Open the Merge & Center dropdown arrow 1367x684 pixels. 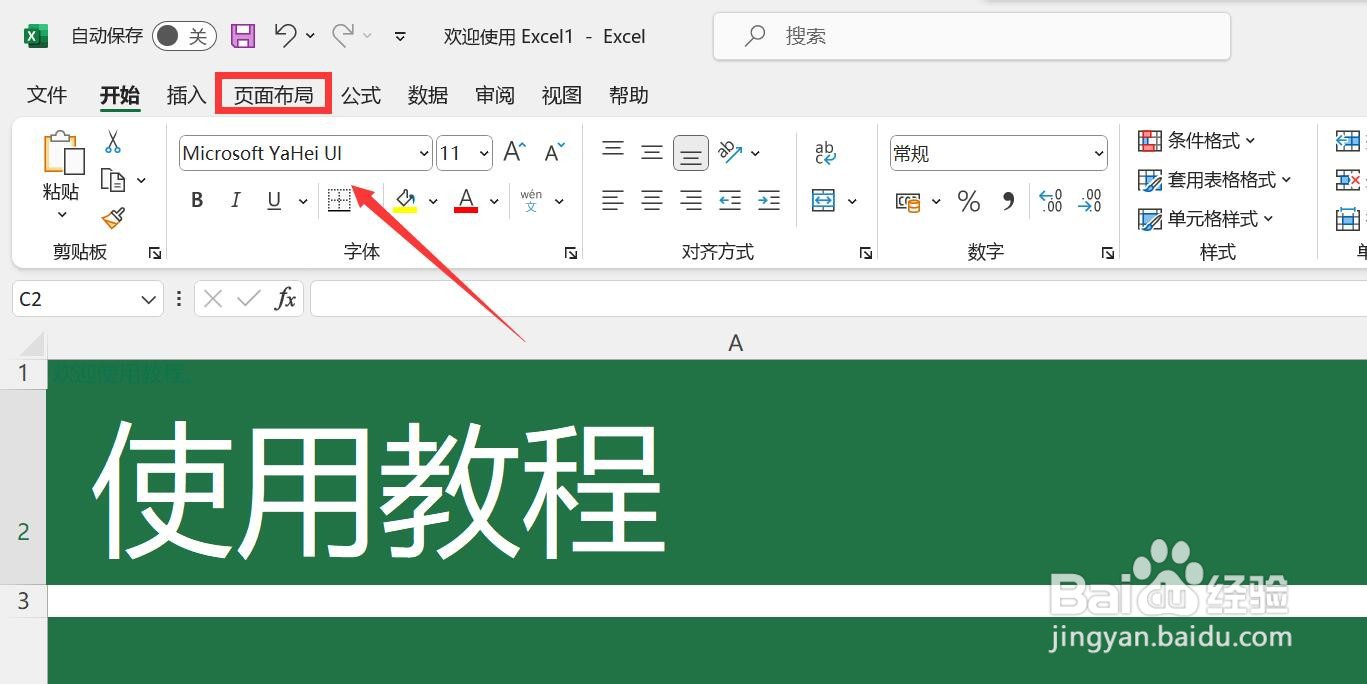[852, 201]
